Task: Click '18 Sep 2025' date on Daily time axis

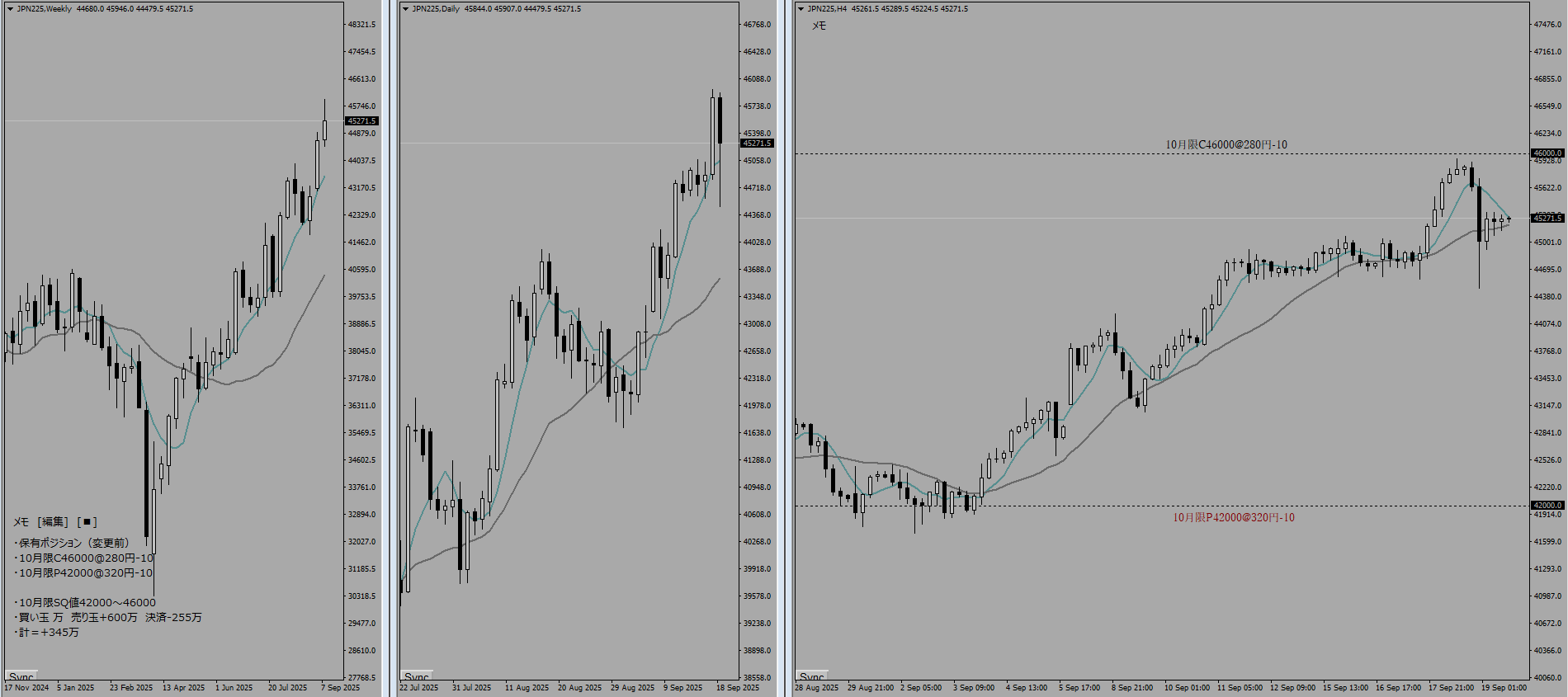Action: click(738, 687)
